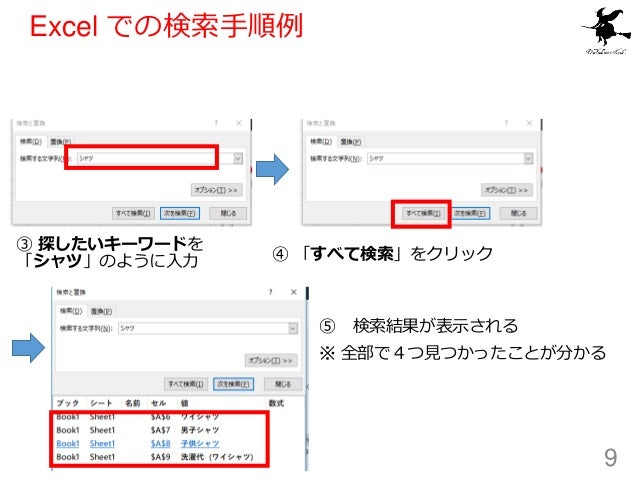Switch to 置換(P) tab in upper-right dialog
Screen dimensions: 638x479
(x=350, y=142)
